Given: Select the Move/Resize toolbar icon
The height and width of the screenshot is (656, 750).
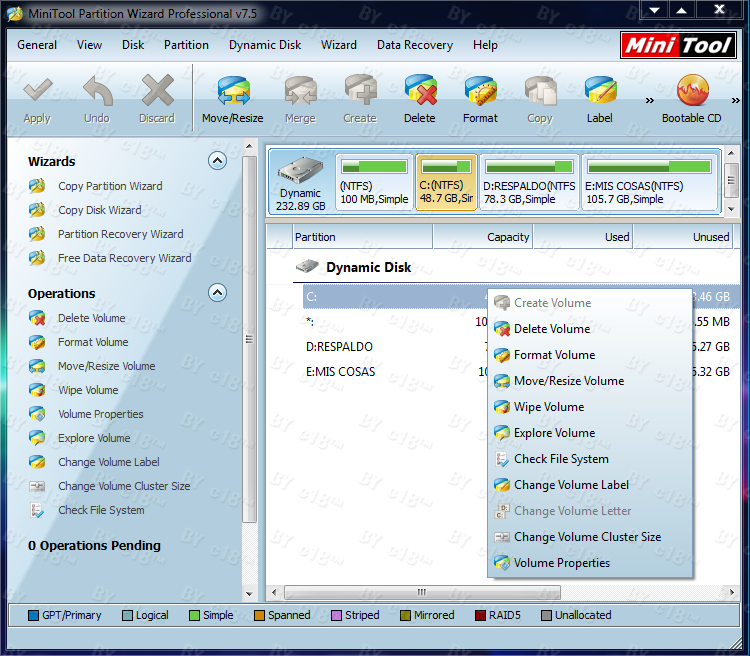Looking at the screenshot, I should pyautogui.click(x=233, y=90).
